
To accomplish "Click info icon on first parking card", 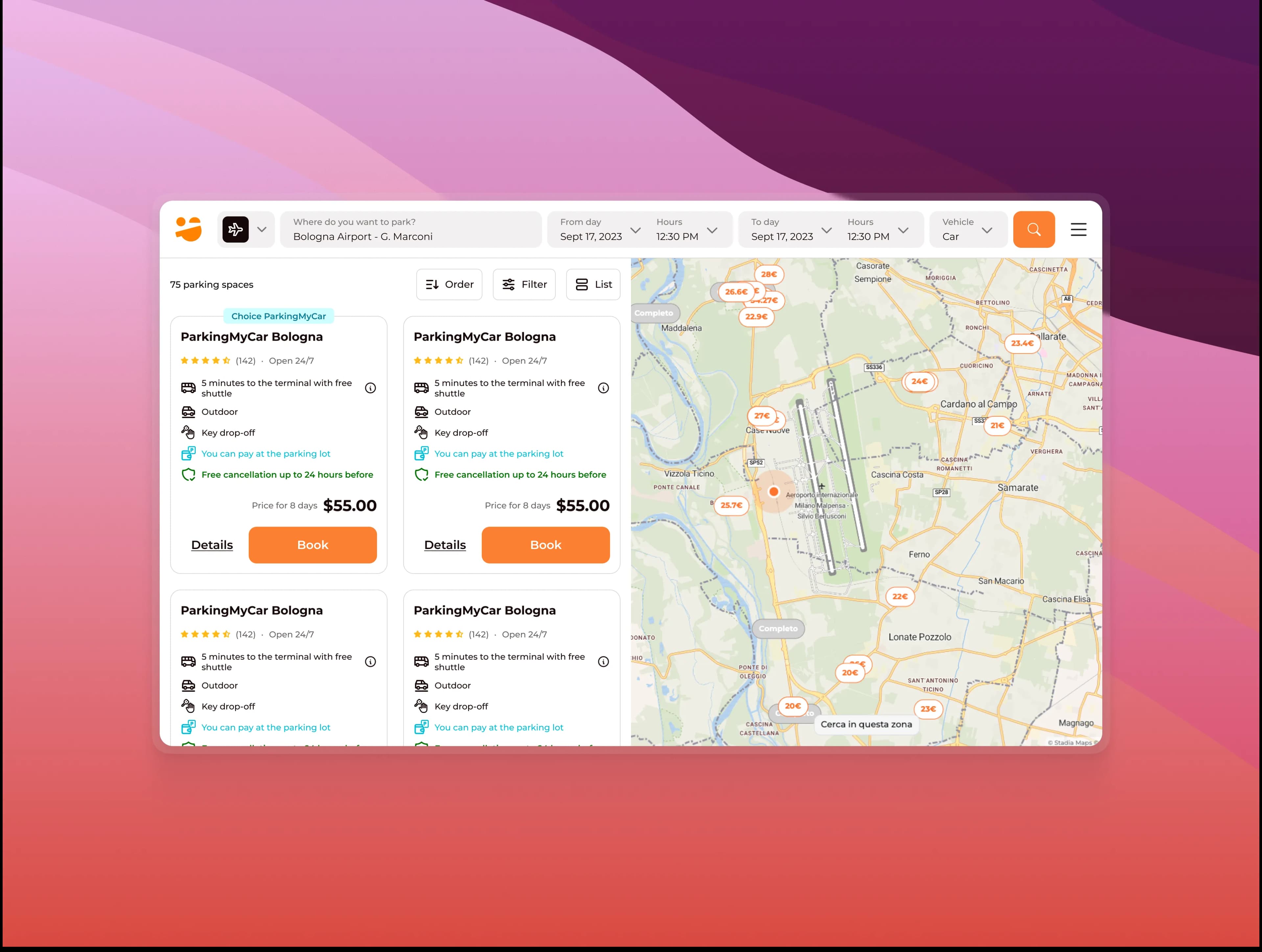I will point(370,388).
